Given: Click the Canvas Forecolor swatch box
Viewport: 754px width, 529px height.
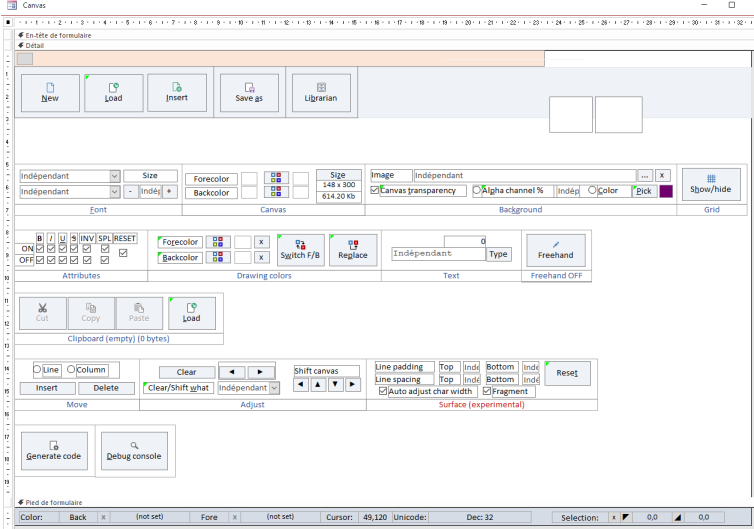Looking at the screenshot, I should click(x=249, y=178).
